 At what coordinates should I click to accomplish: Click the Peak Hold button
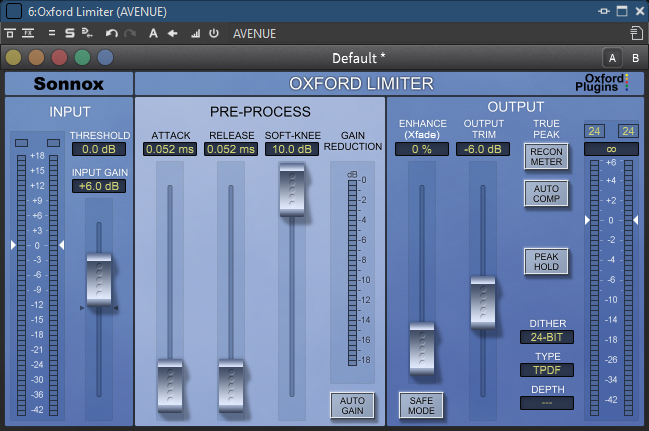pos(545,261)
